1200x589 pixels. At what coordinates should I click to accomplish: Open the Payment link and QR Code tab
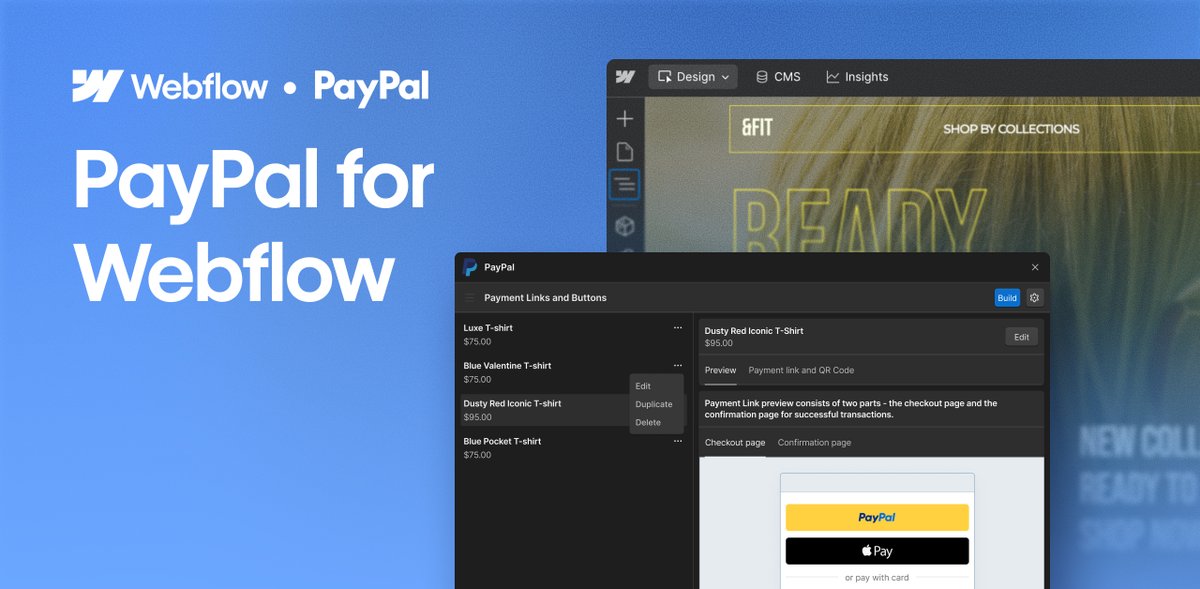coord(801,370)
